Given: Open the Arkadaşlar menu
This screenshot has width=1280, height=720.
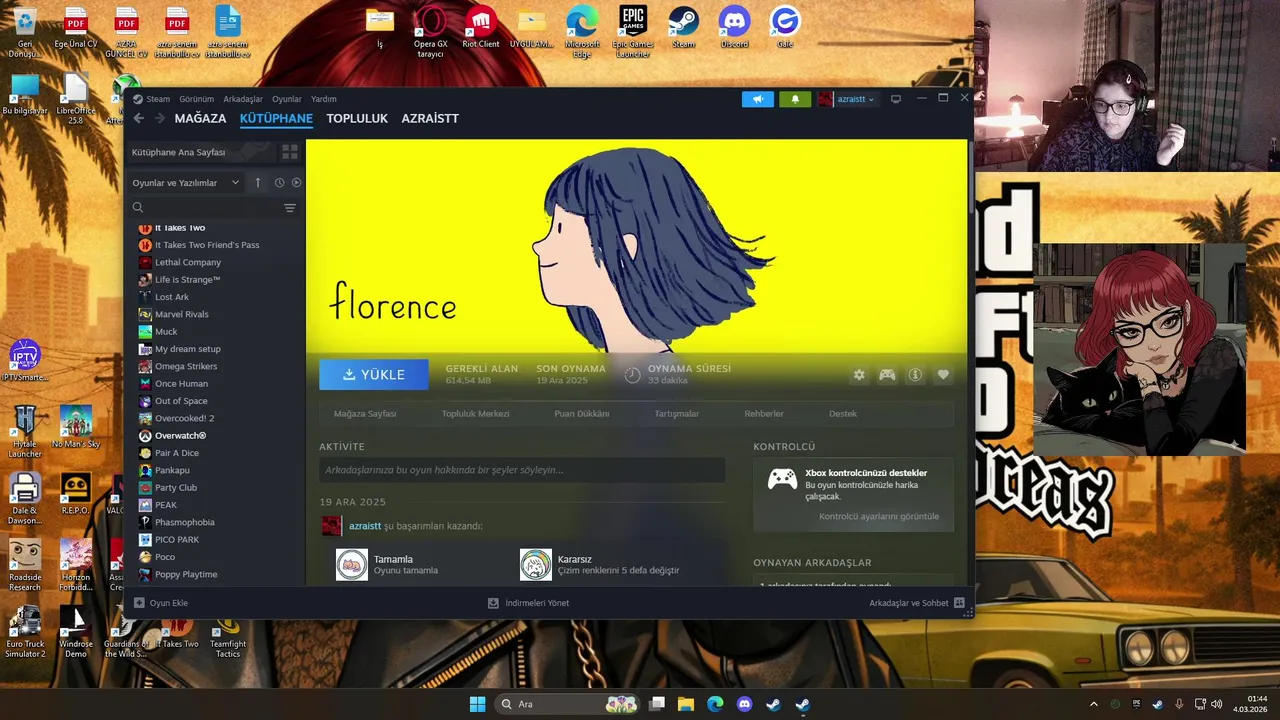Looking at the screenshot, I should [x=243, y=99].
